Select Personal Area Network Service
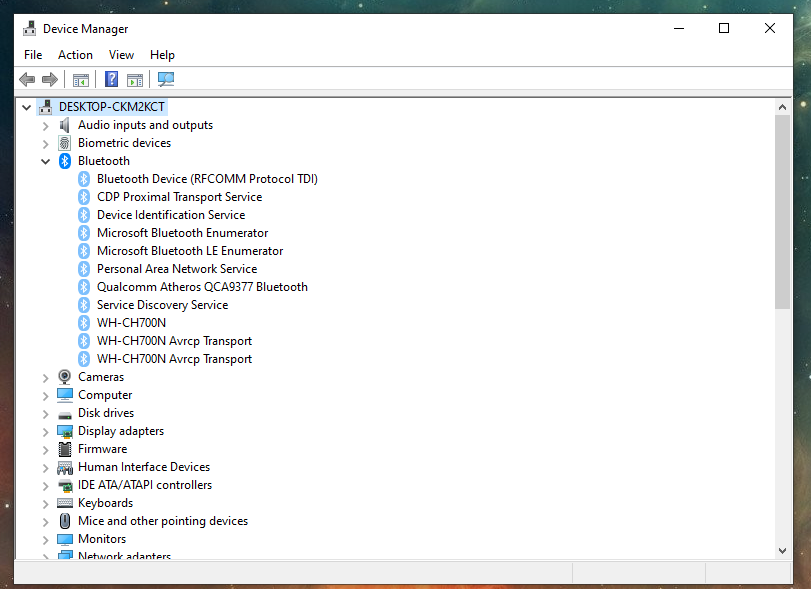Screen dimensions: 811x589 click(x=177, y=269)
